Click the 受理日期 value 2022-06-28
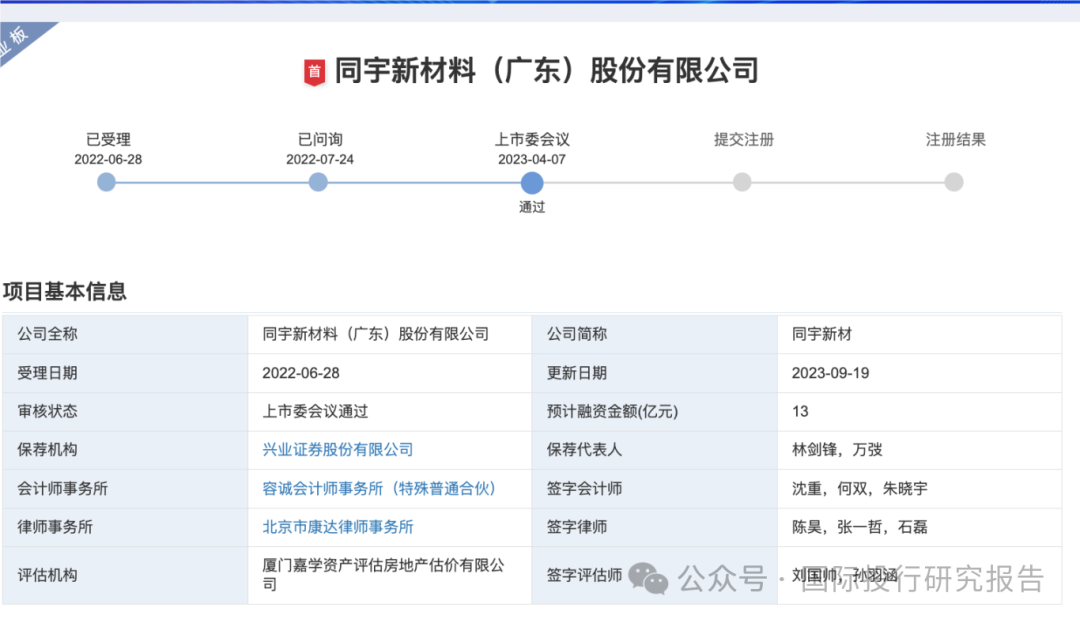The width and height of the screenshot is (1080, 623). click(x=301, y=373)
